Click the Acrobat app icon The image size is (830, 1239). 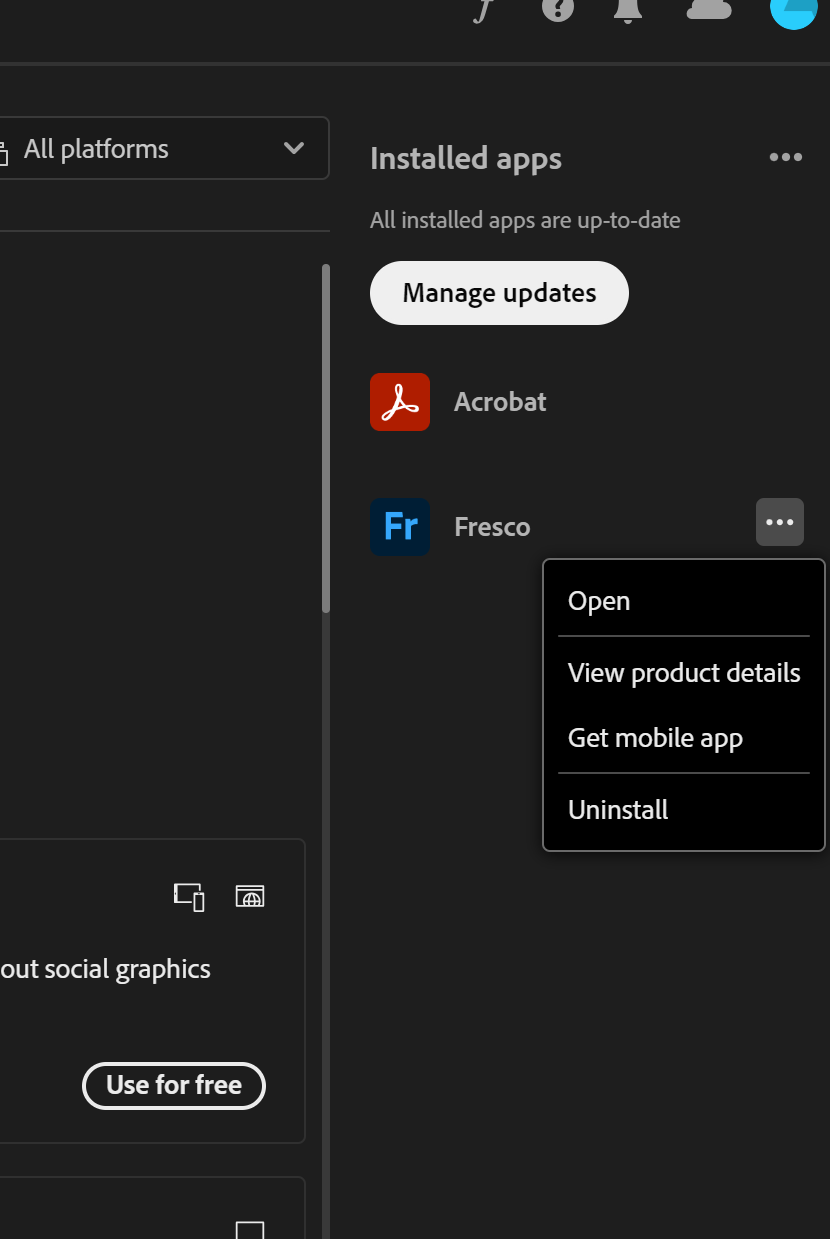pos(399,401)
